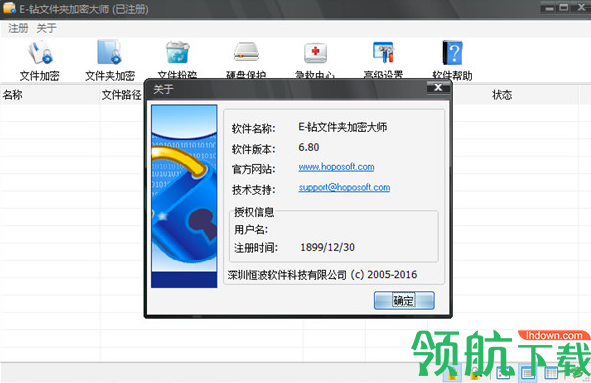The width and height of the screenshot is (591, 383).
Task: Open the 急救中心 rescue center tool
Action: (315, 60)
